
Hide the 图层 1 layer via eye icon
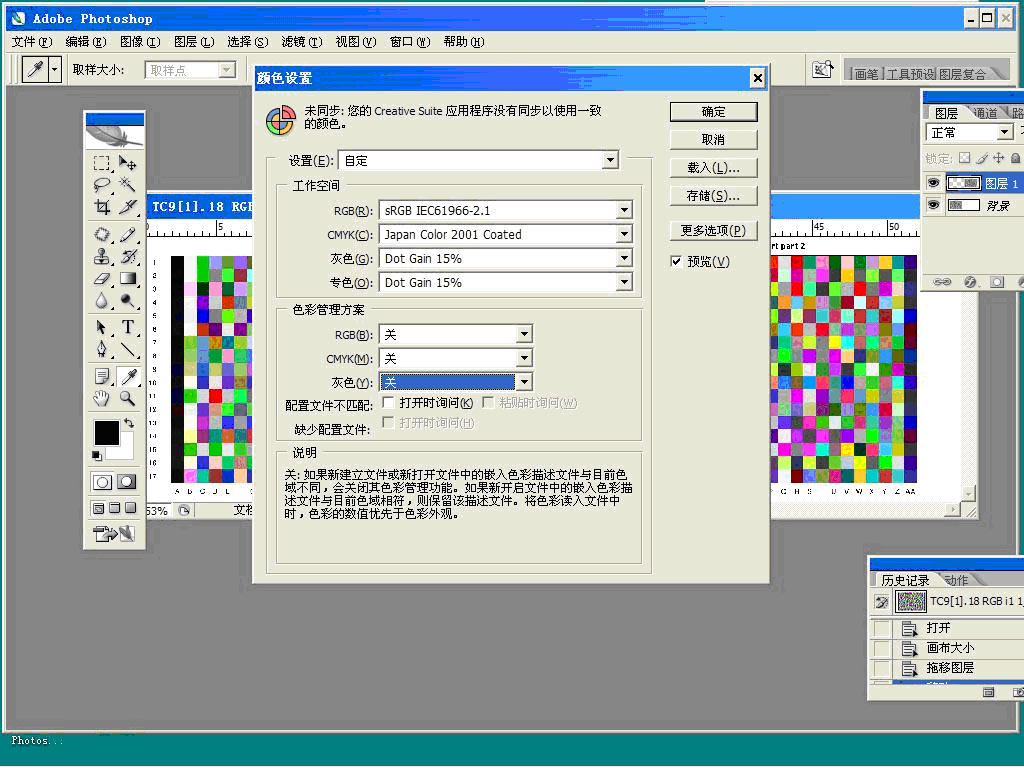[933, 184]
